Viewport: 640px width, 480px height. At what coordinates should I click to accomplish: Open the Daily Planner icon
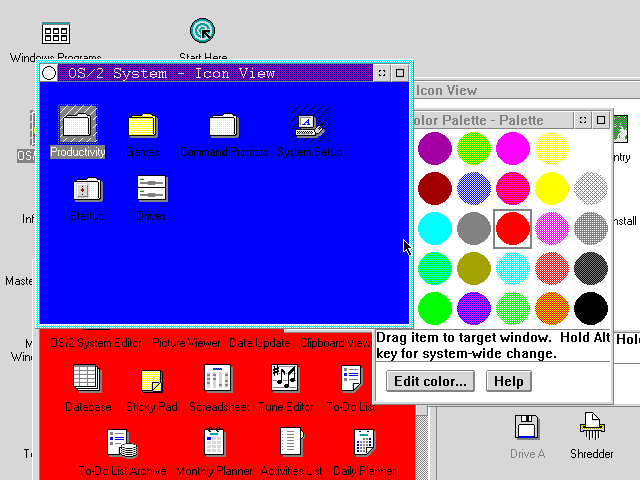tap(364, 442)
